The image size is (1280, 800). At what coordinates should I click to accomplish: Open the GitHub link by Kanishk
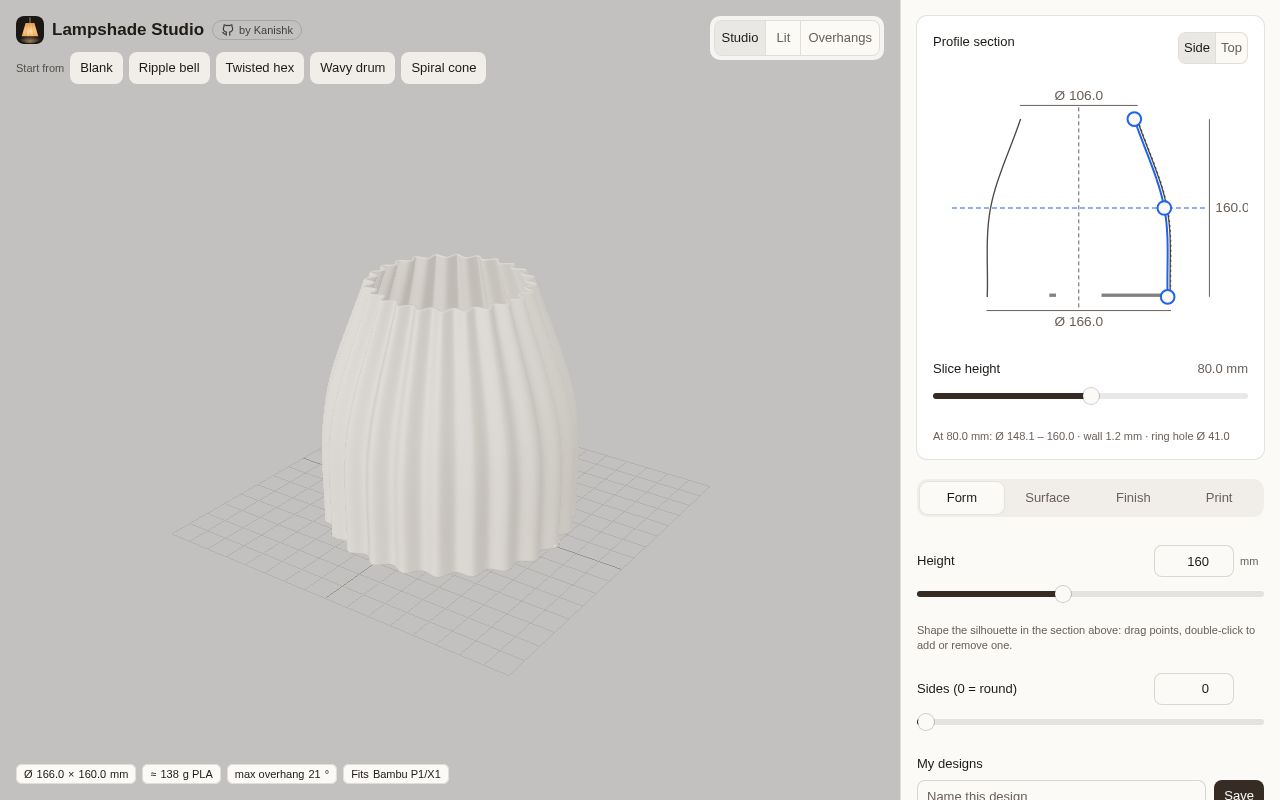tap(257, 30)
